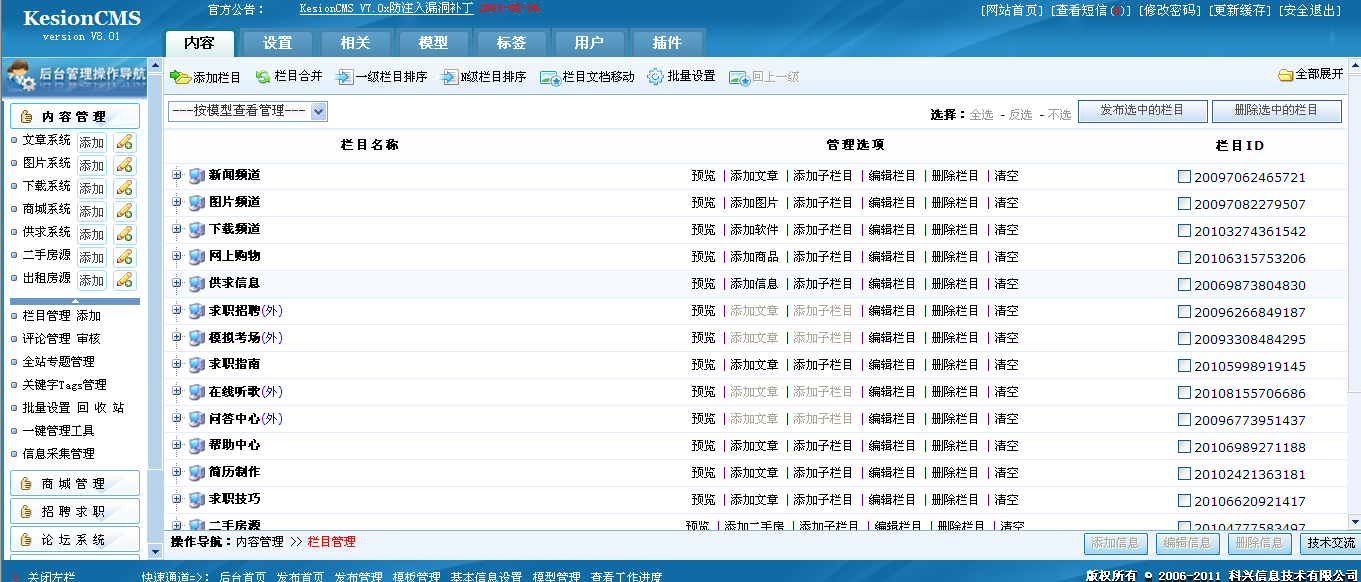The width and height of the screenshot is (1361, 582).
Task: Switch to the 设置 tab
Action: (x=275, y=43)
